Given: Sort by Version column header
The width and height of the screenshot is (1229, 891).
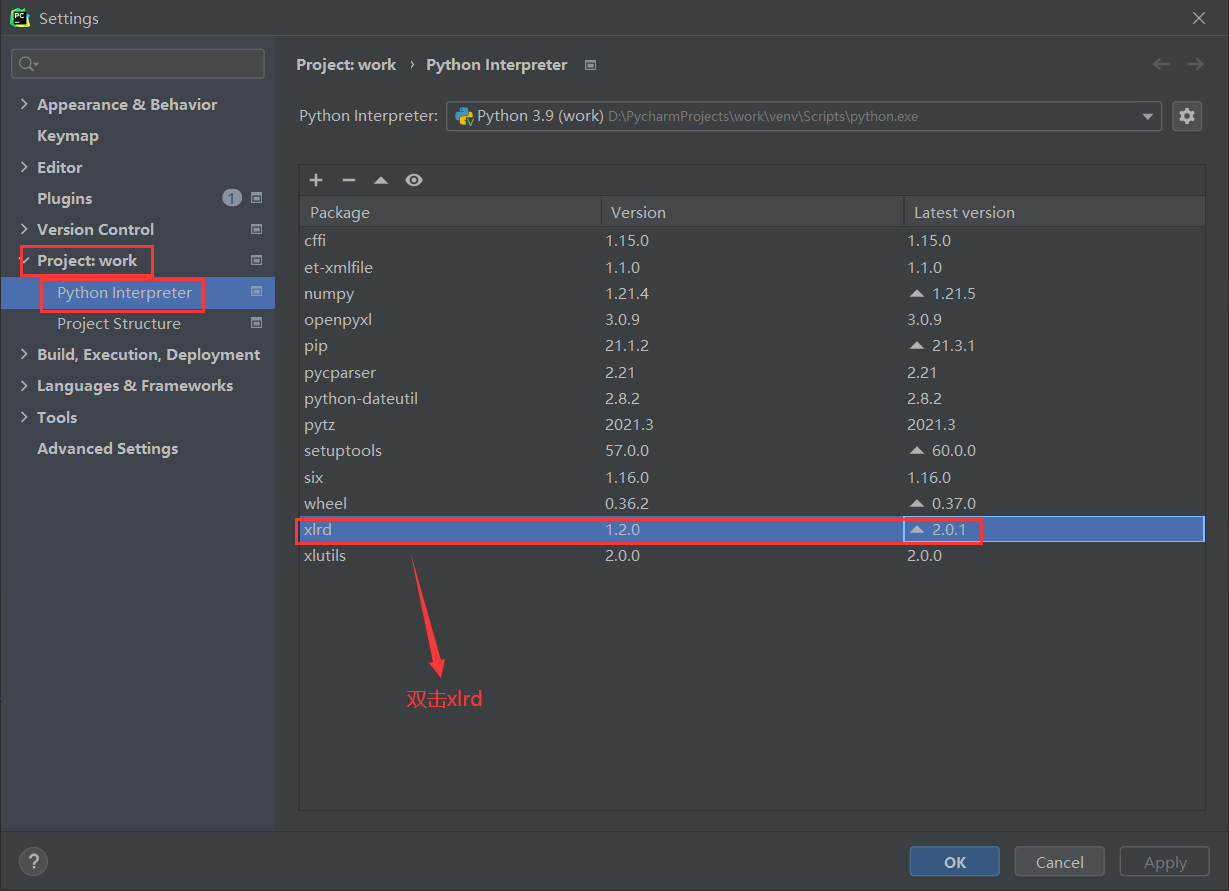Looking at the screenshot, I should 752,212.
